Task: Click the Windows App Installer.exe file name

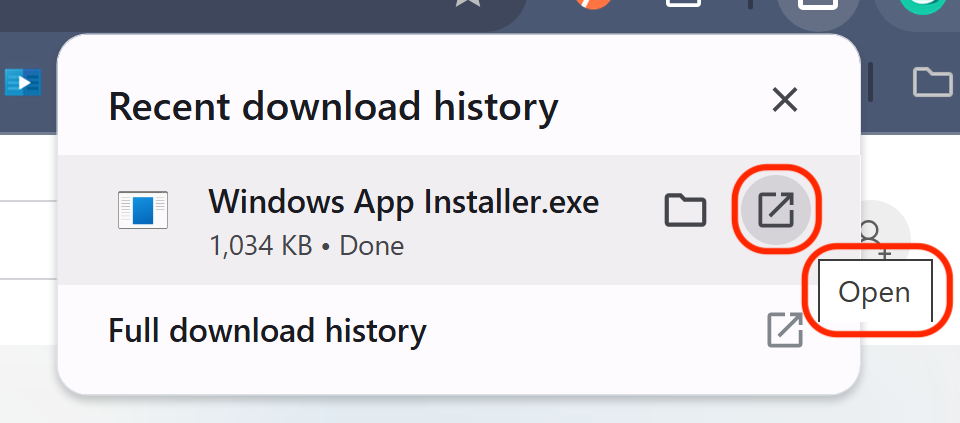Action: 403,202
